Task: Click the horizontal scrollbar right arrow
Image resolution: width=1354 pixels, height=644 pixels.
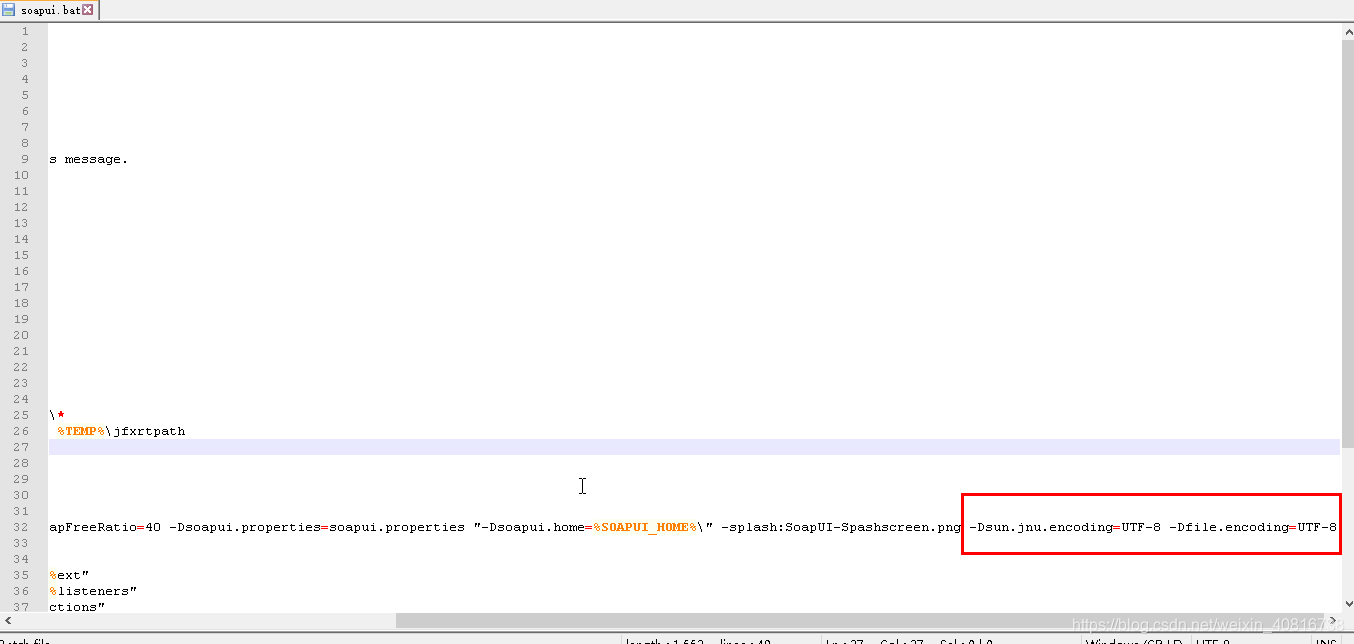Action: (1333, 621)
